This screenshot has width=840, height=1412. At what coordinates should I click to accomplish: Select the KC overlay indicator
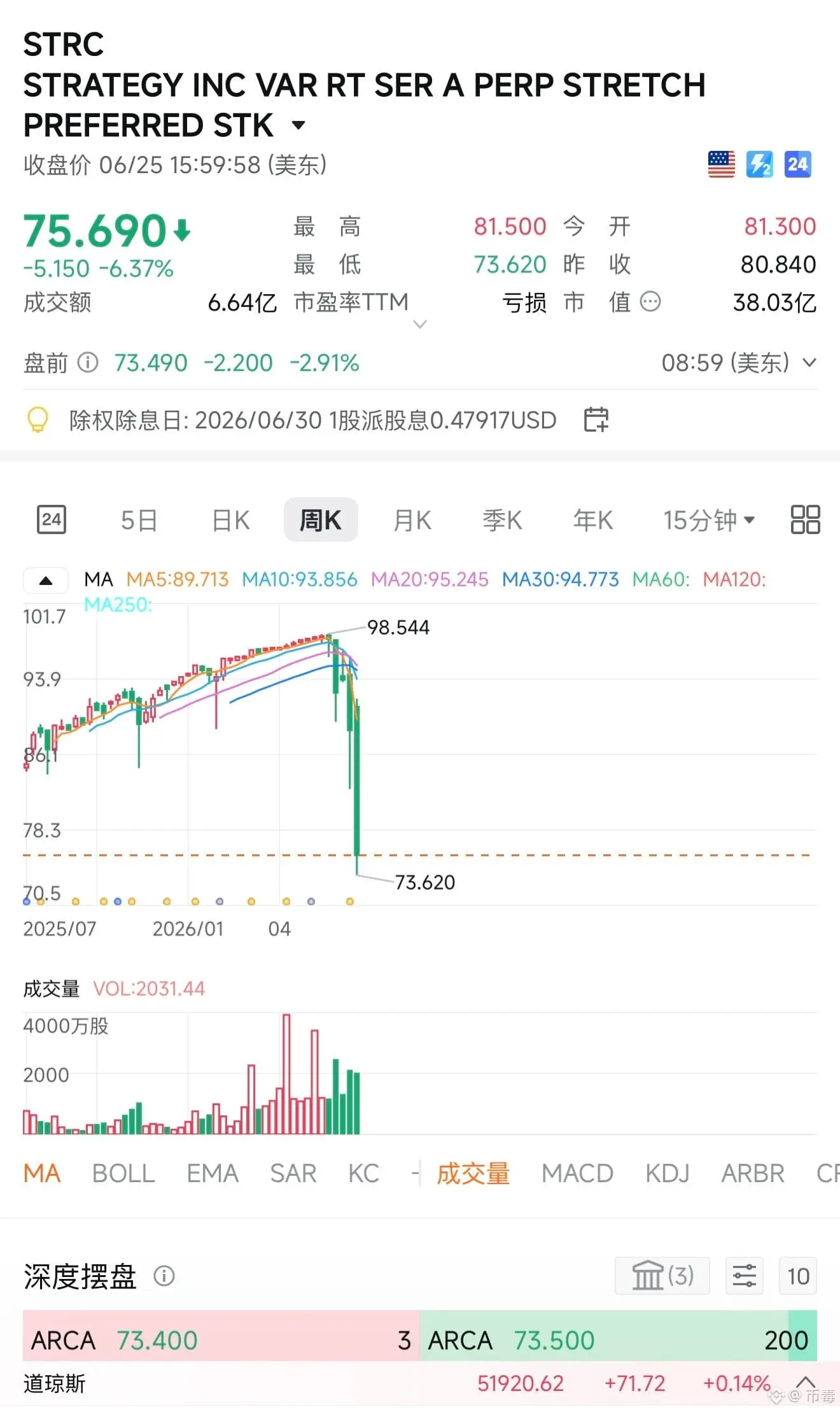363,1173
